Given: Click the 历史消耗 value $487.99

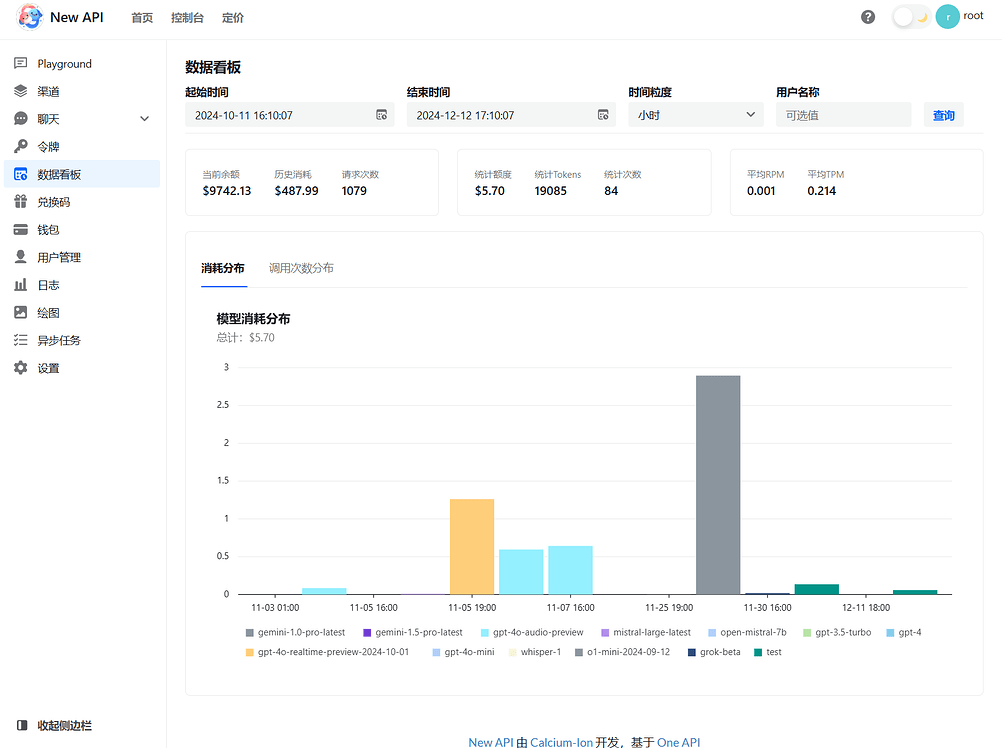Looking at the screenshot, I should (297, 191).
